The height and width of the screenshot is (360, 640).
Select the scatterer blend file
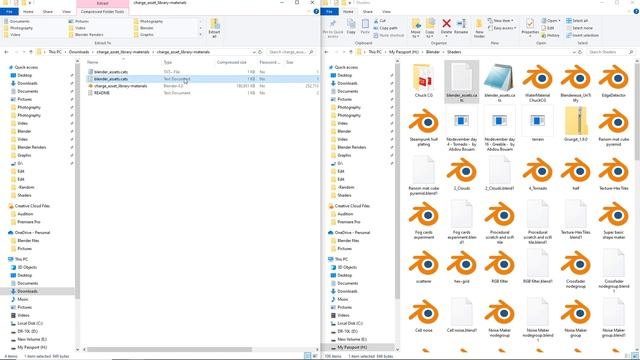pyautogui.click(x=424, y=267)
